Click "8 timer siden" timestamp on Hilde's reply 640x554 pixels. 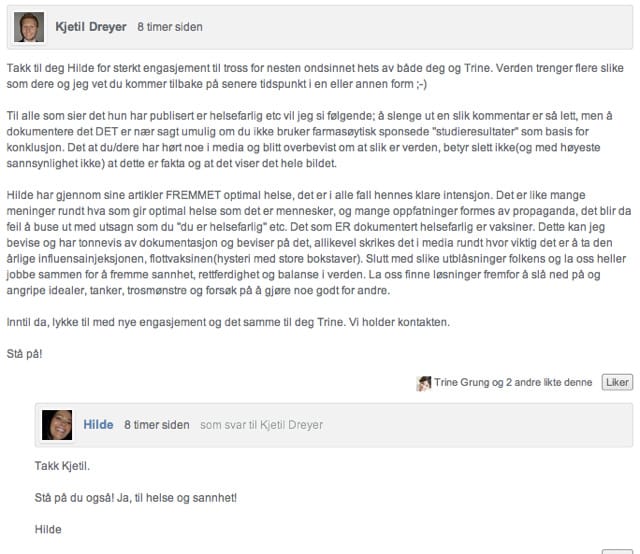coord(156,424)
